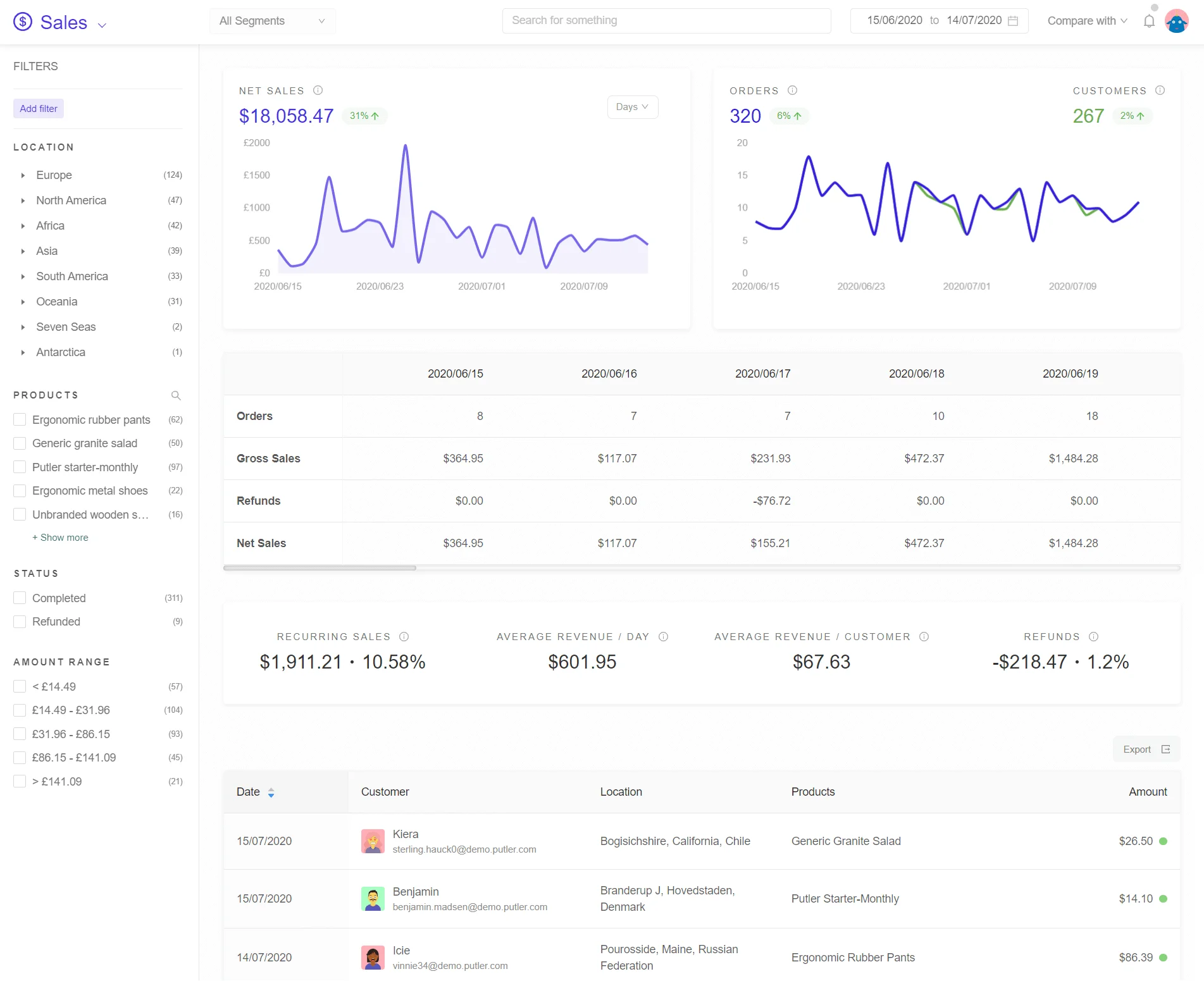
Task: Enable Completed status filter
Action: (20, 598)
